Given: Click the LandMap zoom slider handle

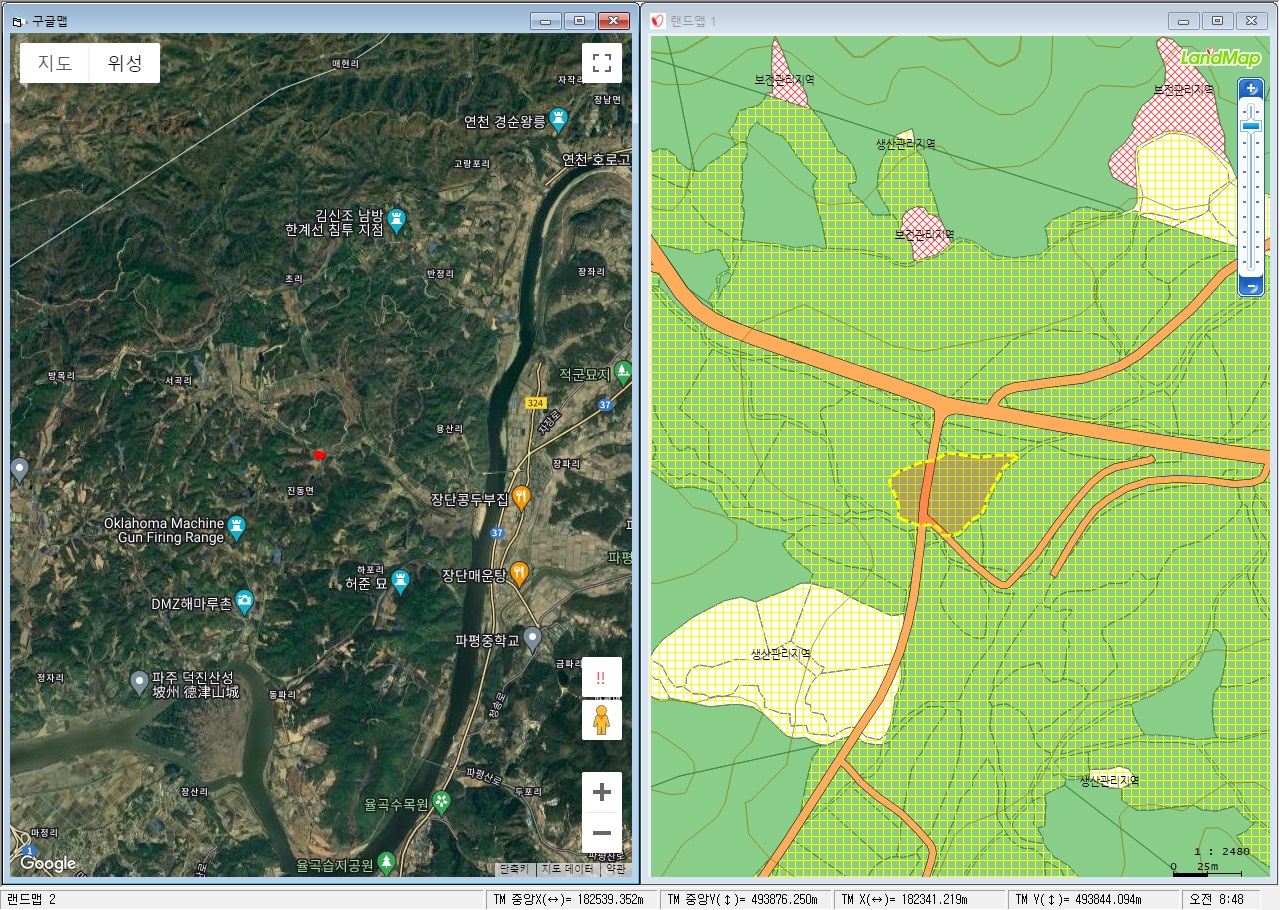Looking at the screenshot, I should 1251,126.
